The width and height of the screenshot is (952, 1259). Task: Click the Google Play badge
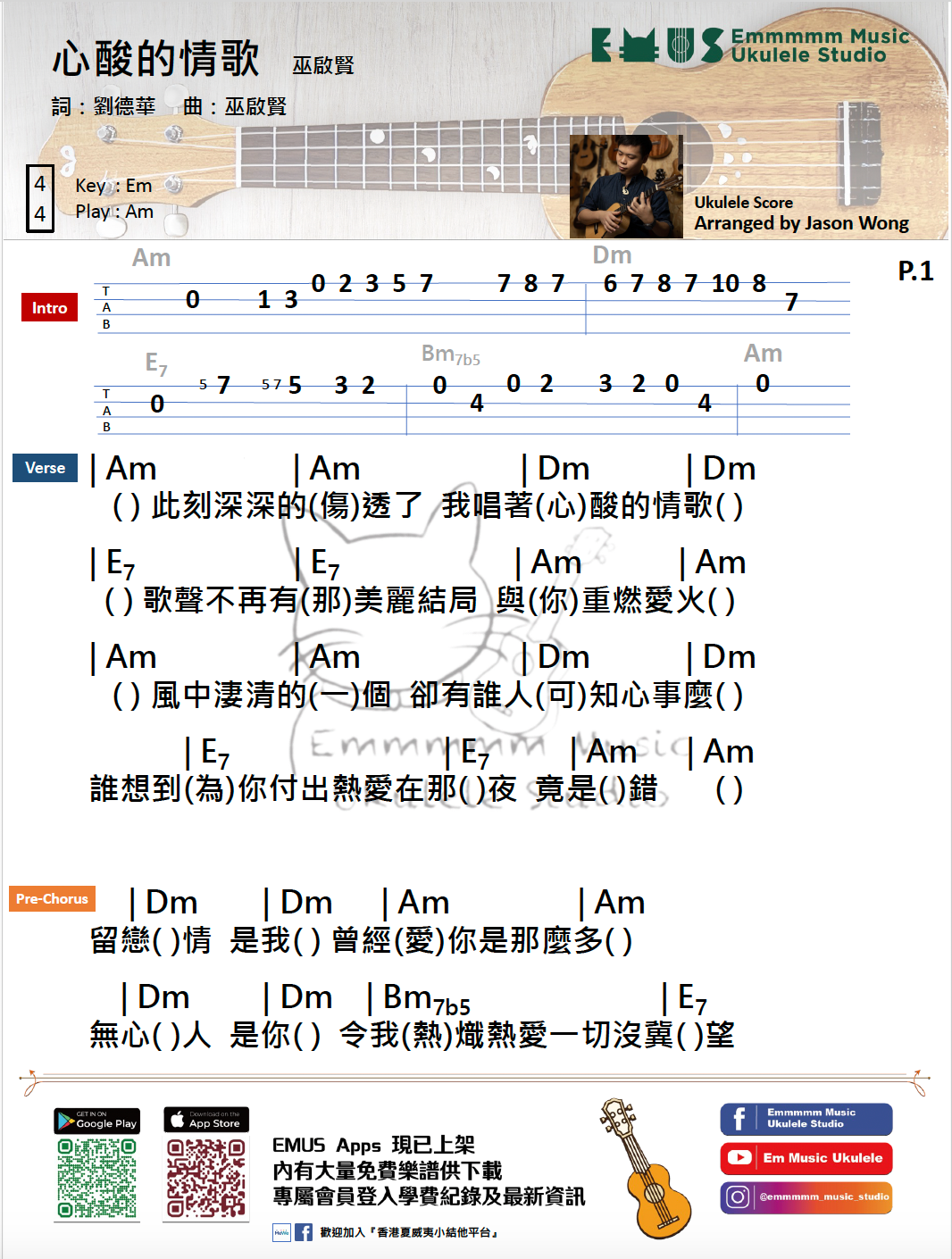click(x=96, y=1121)
